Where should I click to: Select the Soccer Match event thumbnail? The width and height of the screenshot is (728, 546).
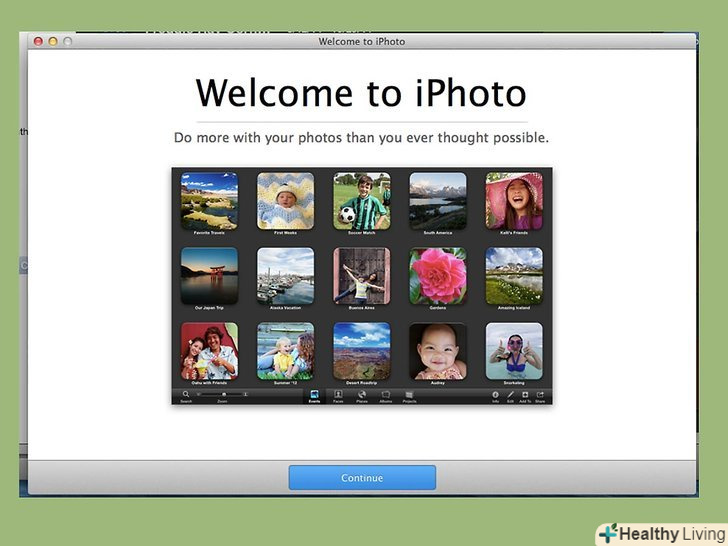(x=361, y=201)
